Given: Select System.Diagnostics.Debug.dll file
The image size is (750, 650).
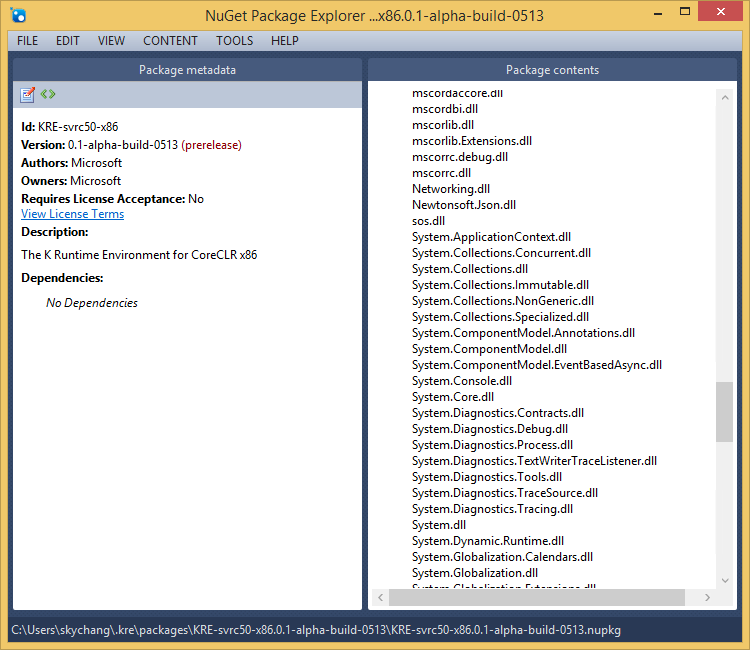Looking at the screenshot, I should pos(490,429).
